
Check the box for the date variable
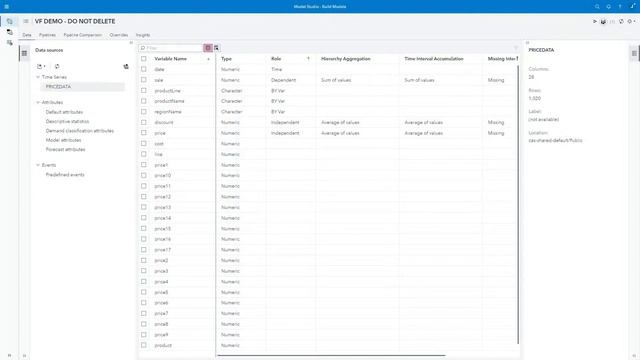click(144, 69)
